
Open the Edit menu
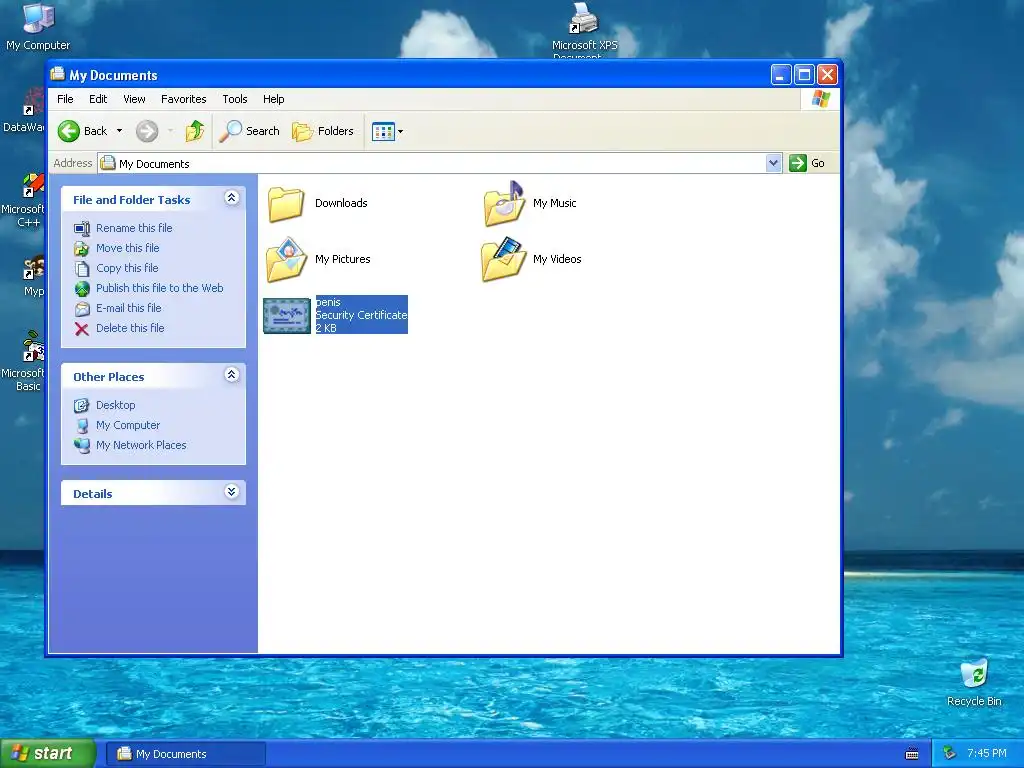pyautogui.click(x=98, y=99)
